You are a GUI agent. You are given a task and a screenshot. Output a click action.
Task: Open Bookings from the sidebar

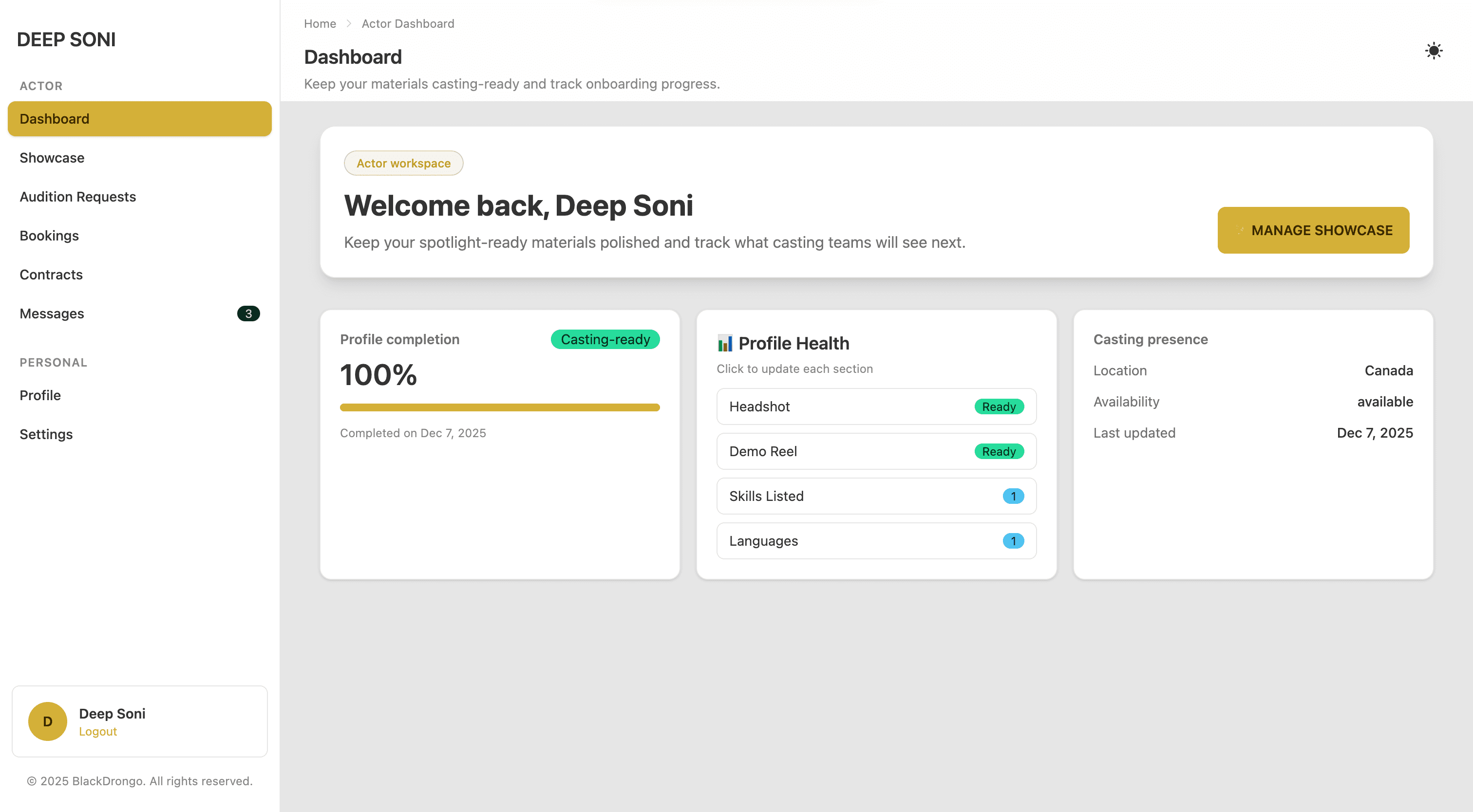tap(49, 236)
